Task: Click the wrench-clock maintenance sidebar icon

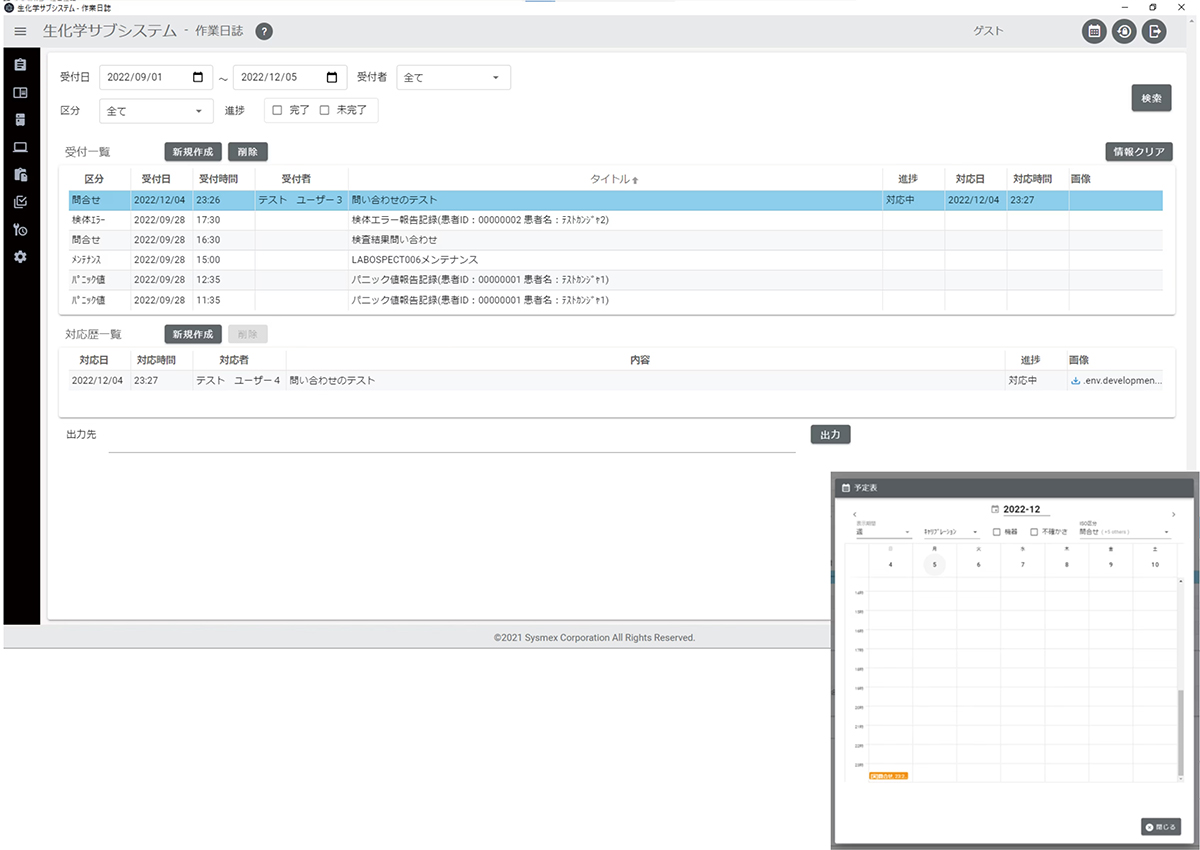Action: click(x=20, y=230)
